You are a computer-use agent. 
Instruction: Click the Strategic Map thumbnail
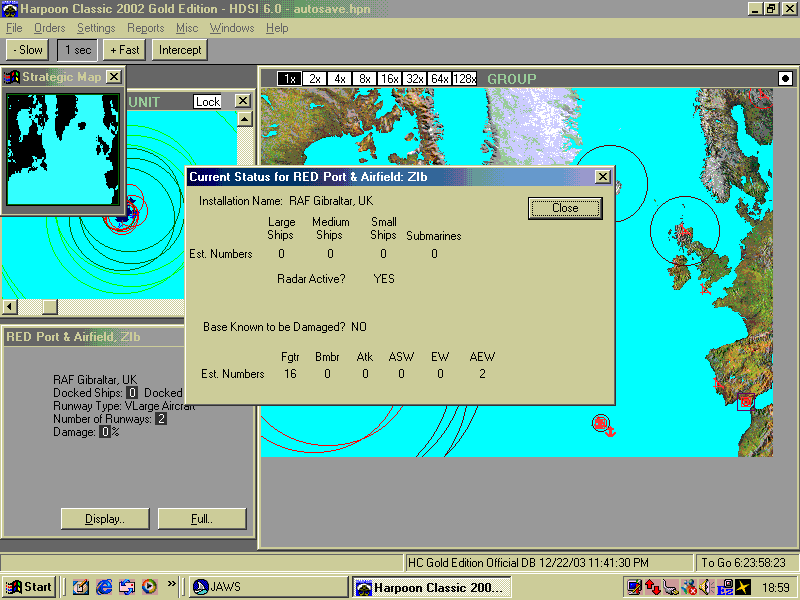click(63, 149)
